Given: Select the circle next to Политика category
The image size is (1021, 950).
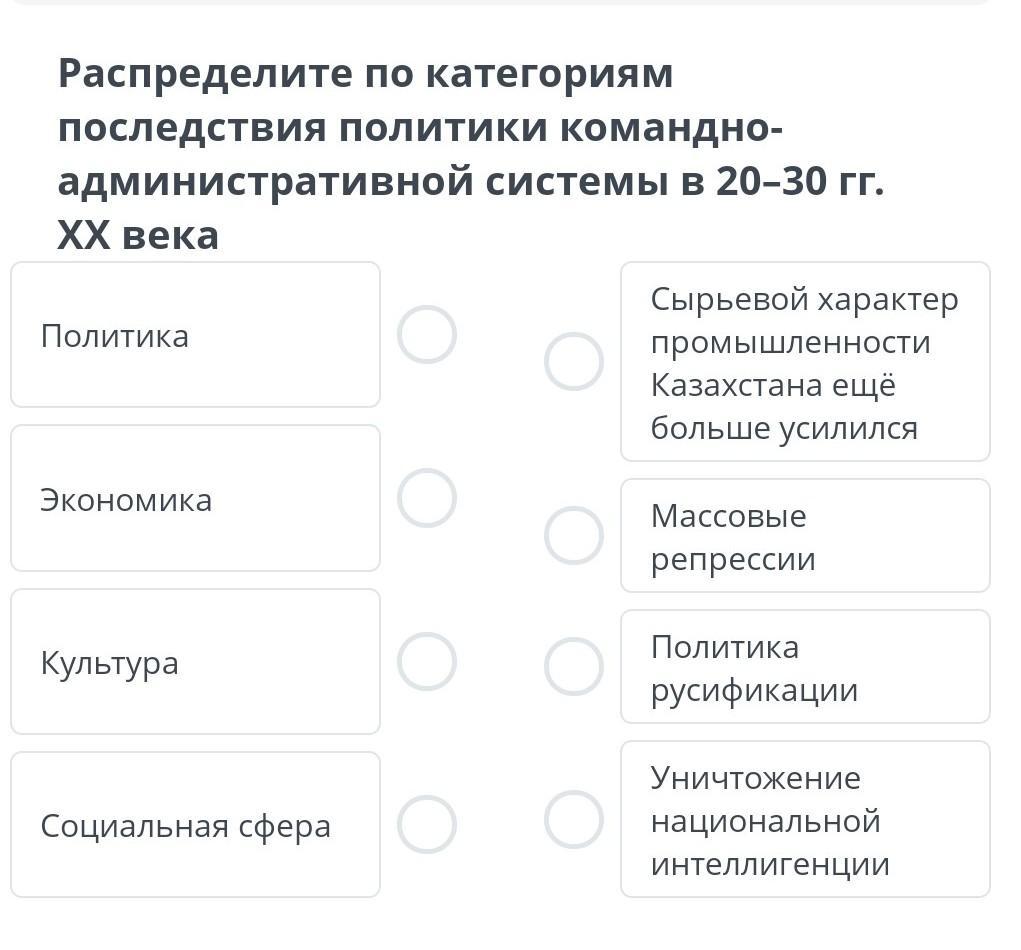Looking at the screenshot, I should coord(427,334).
